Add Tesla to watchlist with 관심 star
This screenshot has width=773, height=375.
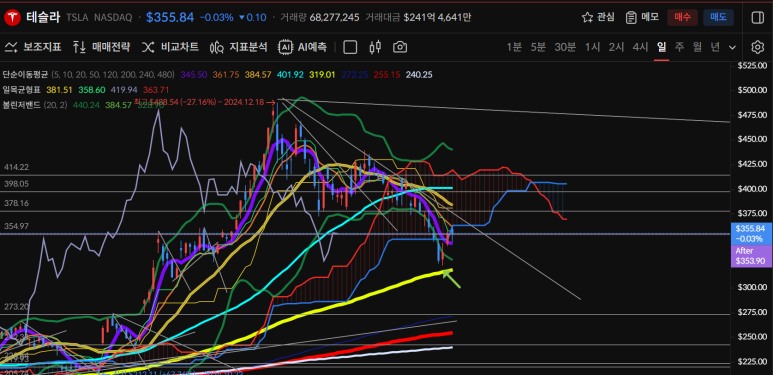pyautogui.click(x=597, y=17)
